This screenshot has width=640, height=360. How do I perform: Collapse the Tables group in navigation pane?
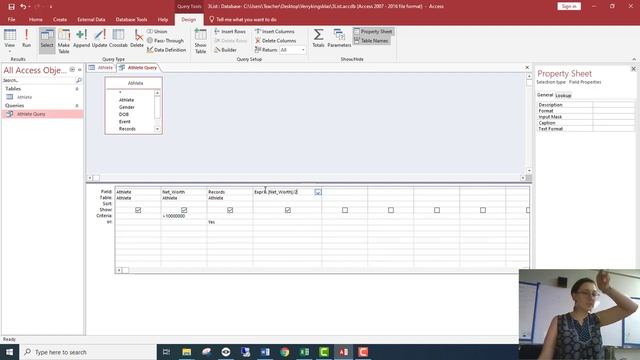(77, 89)
